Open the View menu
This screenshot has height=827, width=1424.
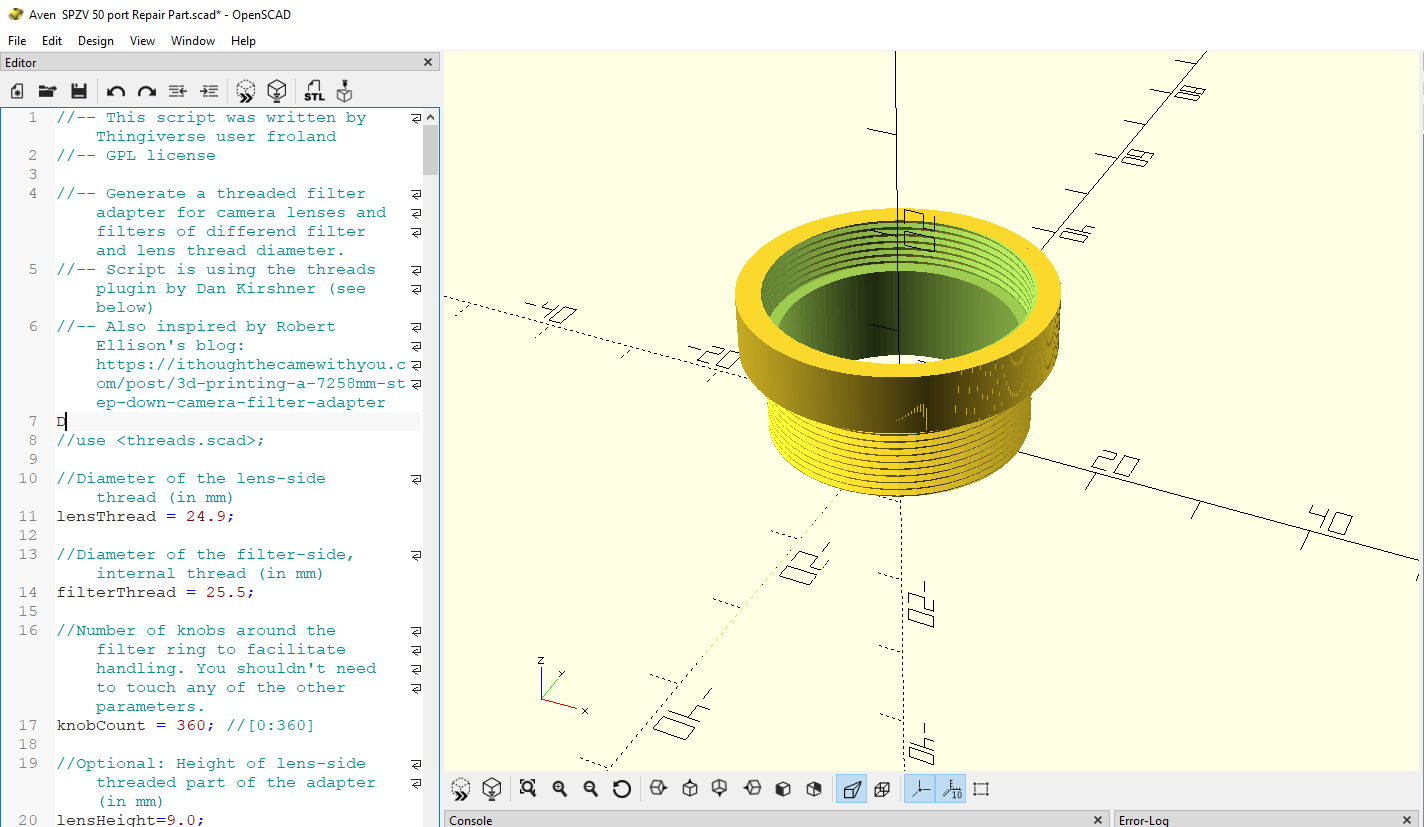click(x=143, y=41)
